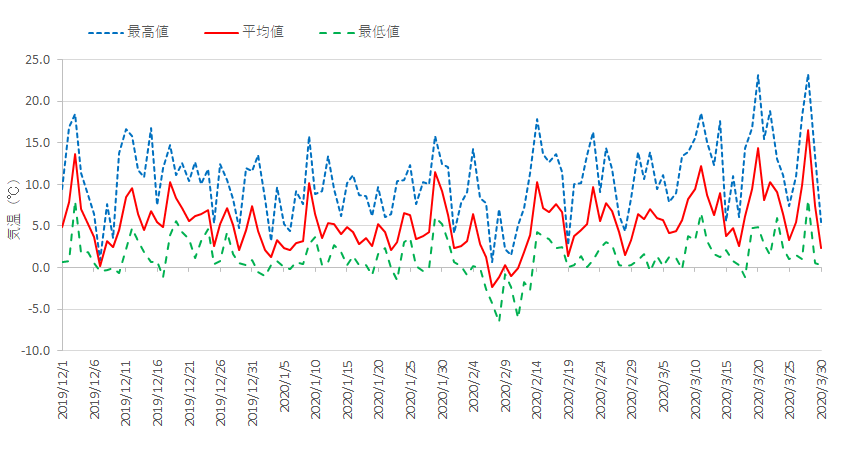Click the 最高値 peak near 2019/12/3
This screenshot has width=865, height=466.
74,115
